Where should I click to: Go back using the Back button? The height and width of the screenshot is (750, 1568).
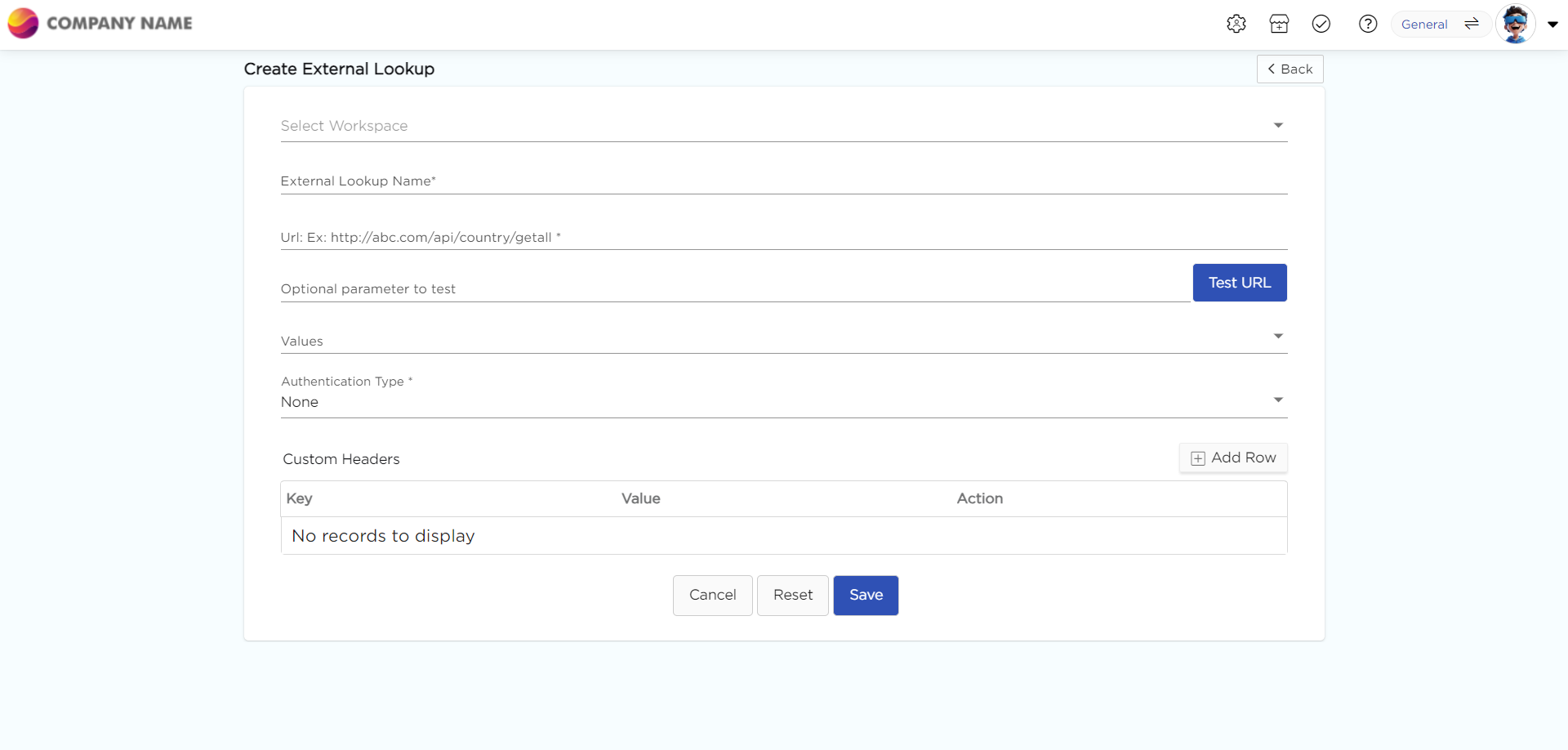(1290, 69)
